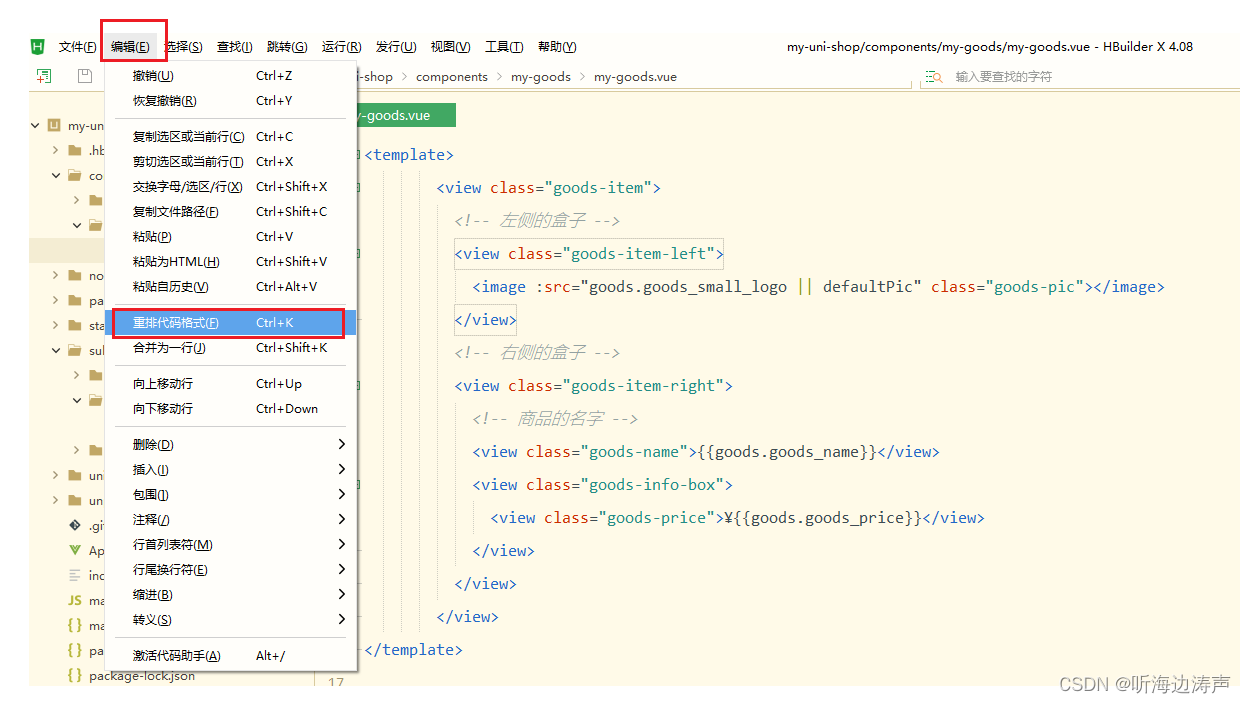Click the uni-app project icon next to my-un

[x=54, y=125]
